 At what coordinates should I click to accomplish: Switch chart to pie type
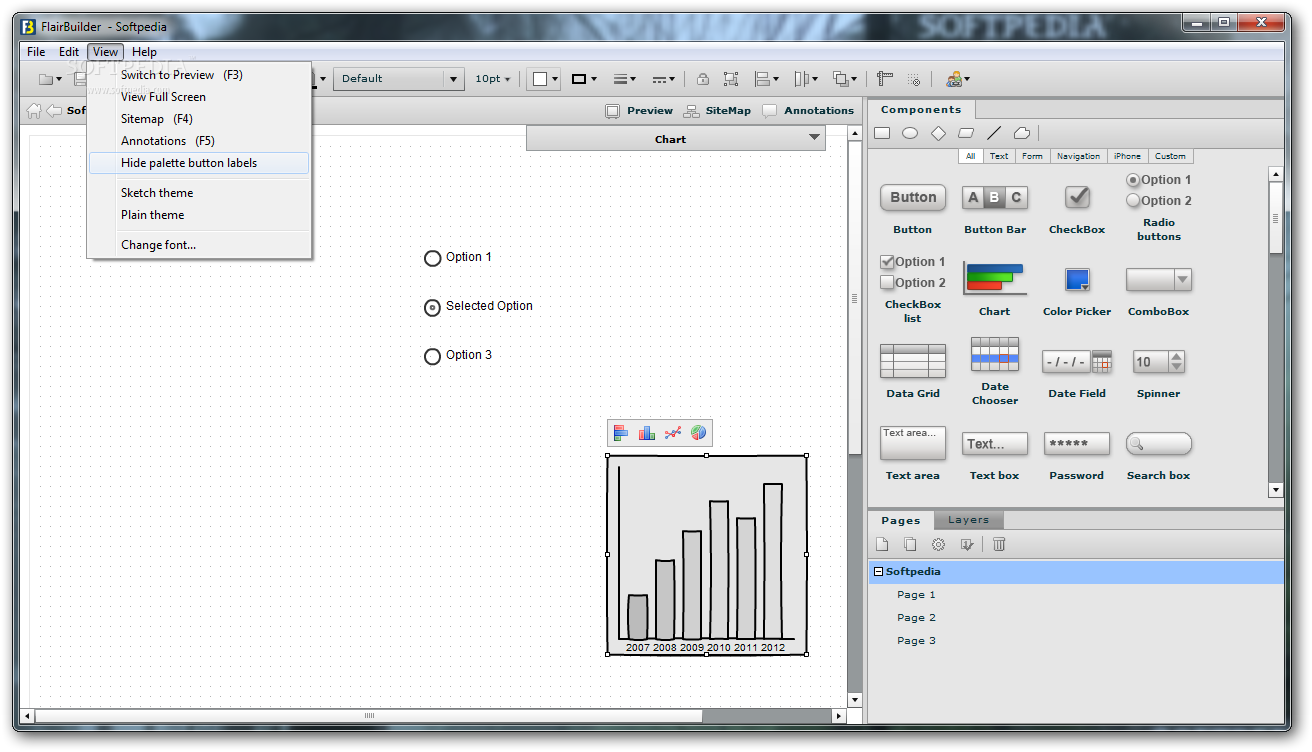(x=699, y=433)
